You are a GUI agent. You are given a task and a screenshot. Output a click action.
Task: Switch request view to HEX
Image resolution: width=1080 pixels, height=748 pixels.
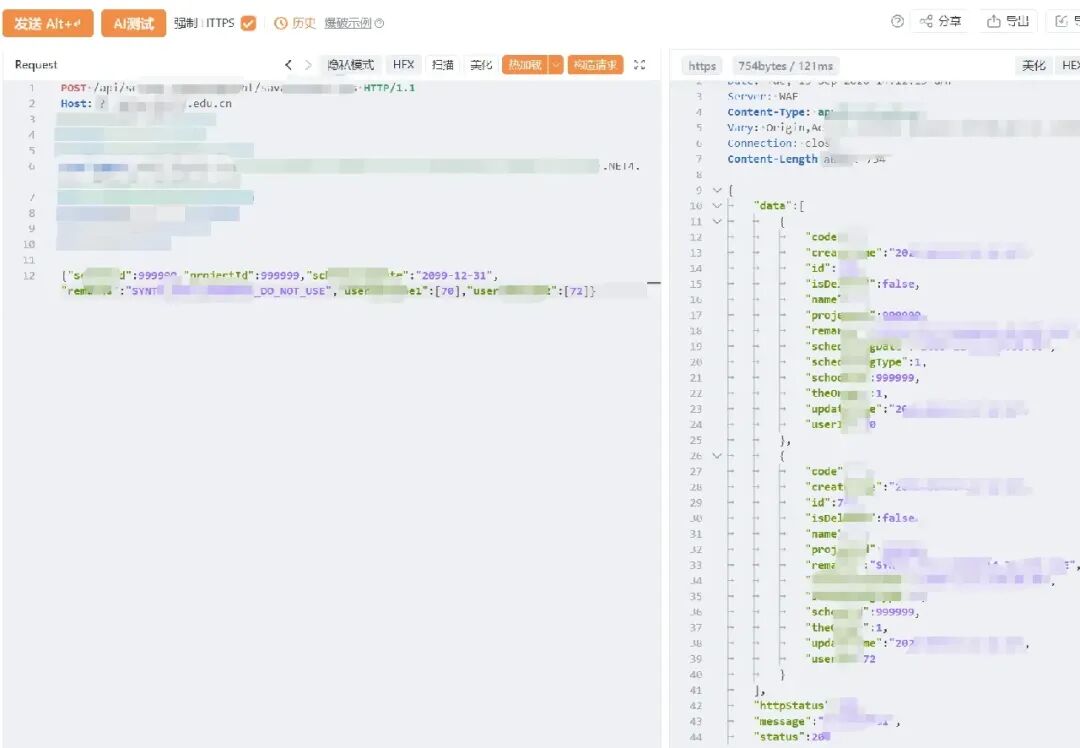(x=403, y=65)
